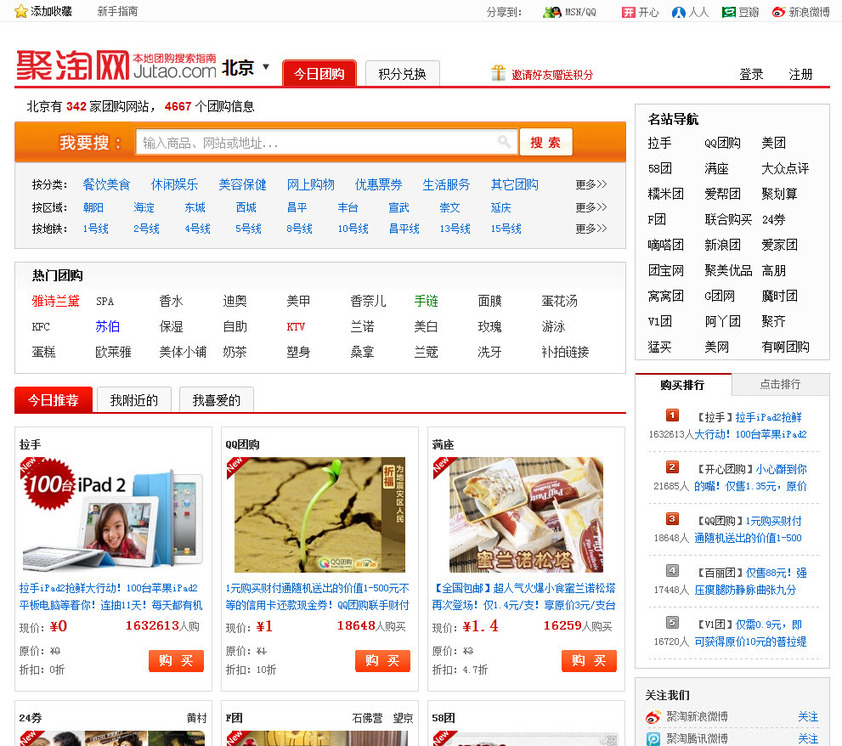Filter by subway 10号线
This screenshot has height=746, width=842.
point(353,229)
